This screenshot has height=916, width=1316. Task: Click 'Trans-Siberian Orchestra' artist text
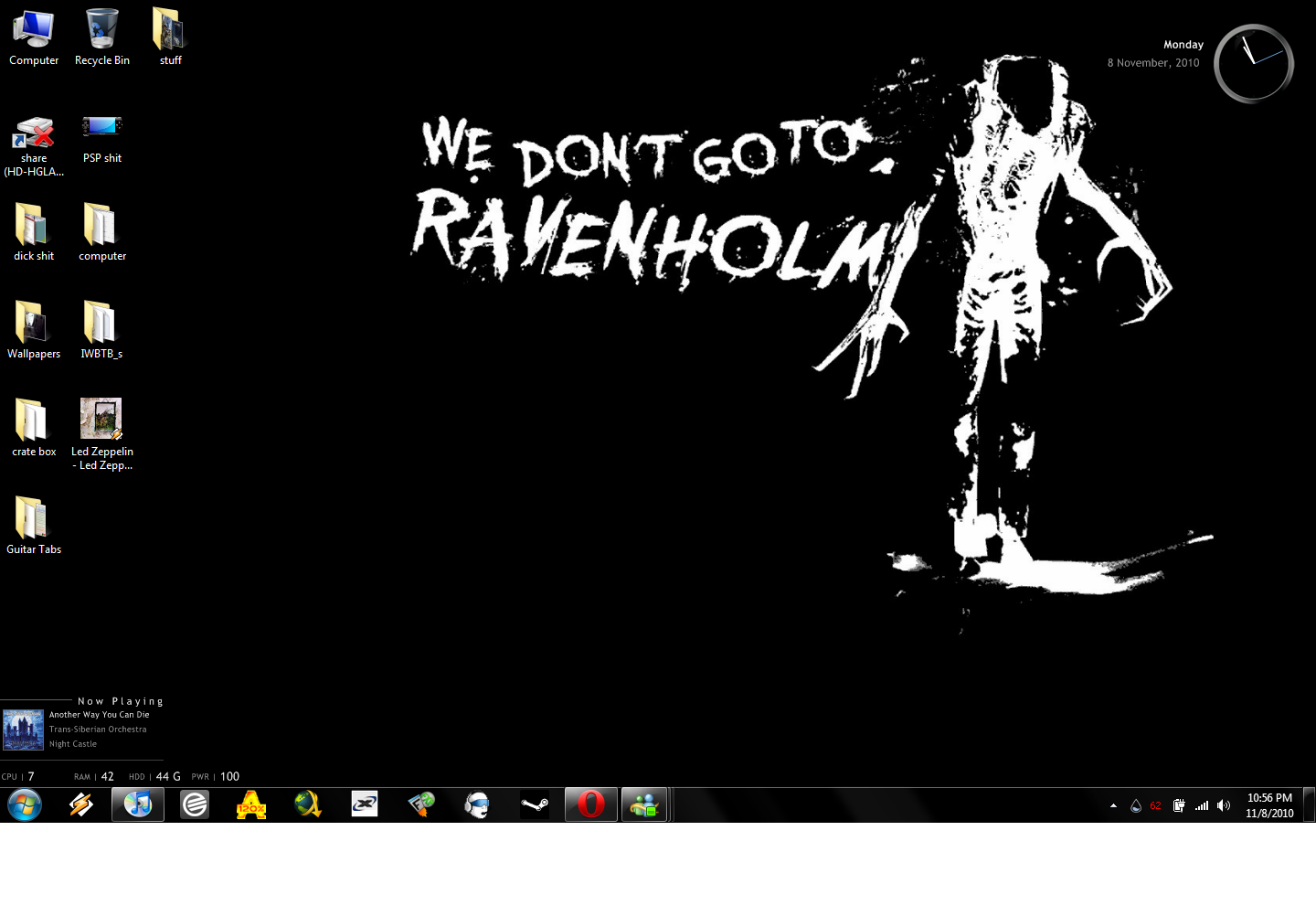98,730
